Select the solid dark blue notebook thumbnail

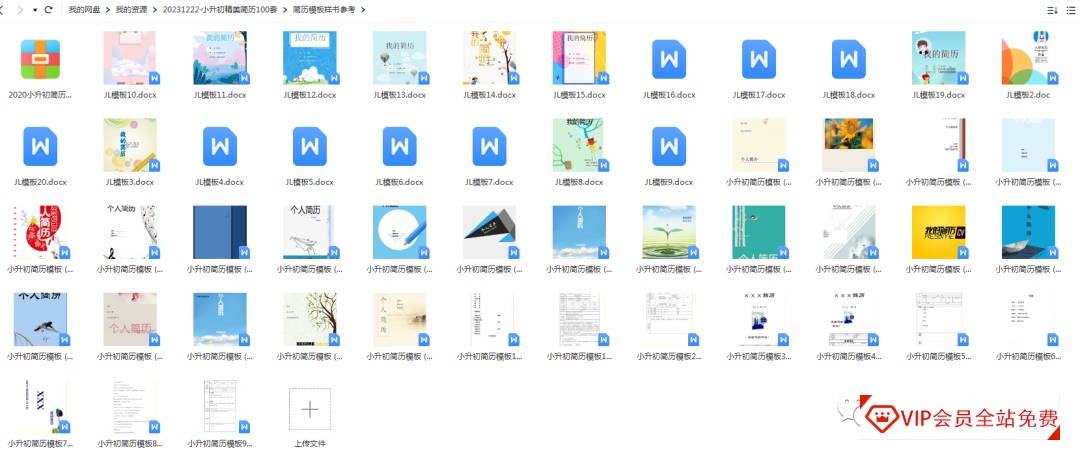(x=220, y=233)
